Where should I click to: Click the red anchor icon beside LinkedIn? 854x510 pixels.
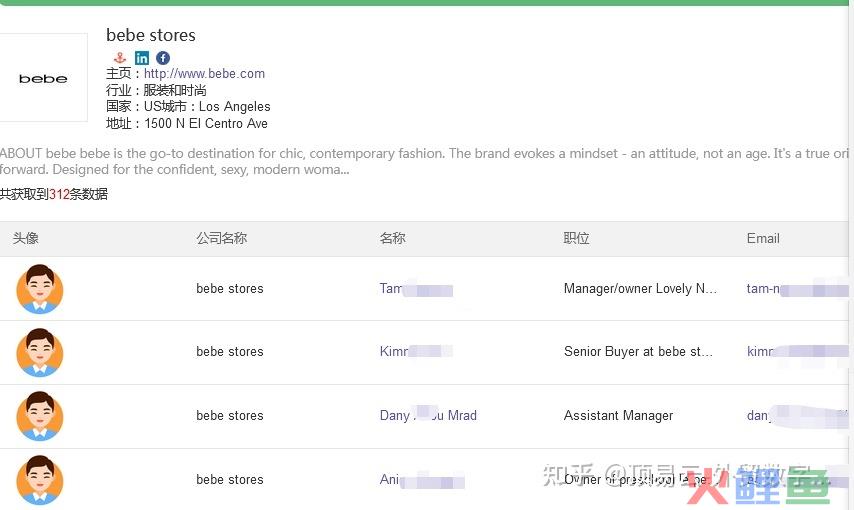tap(120, 58)
